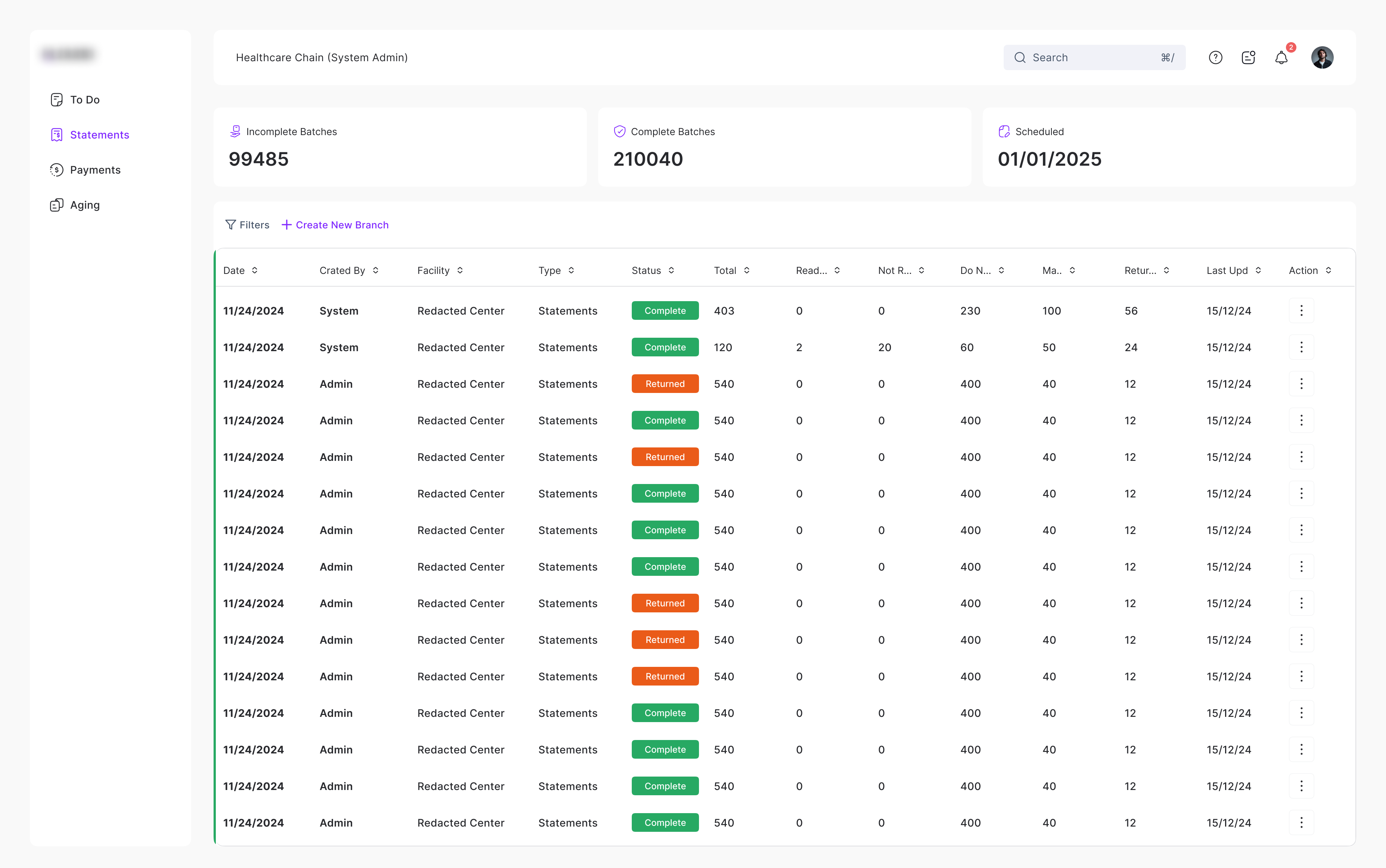
Task: Open the notifications bell icon
Action: [x=1281, y=57]
